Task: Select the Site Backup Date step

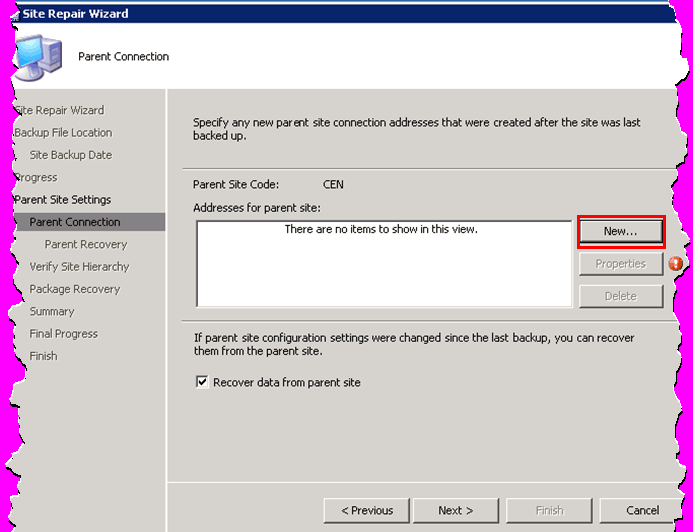Action: click(71, 155)
